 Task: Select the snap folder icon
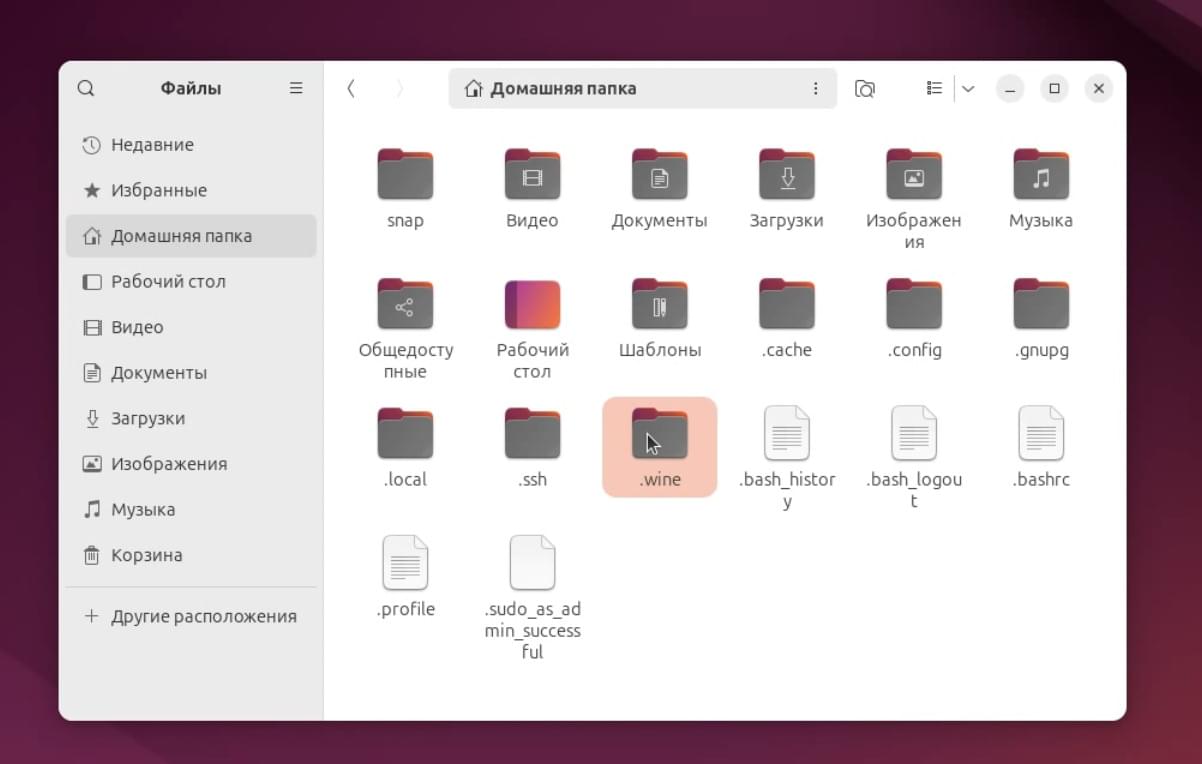click(405, 174)
